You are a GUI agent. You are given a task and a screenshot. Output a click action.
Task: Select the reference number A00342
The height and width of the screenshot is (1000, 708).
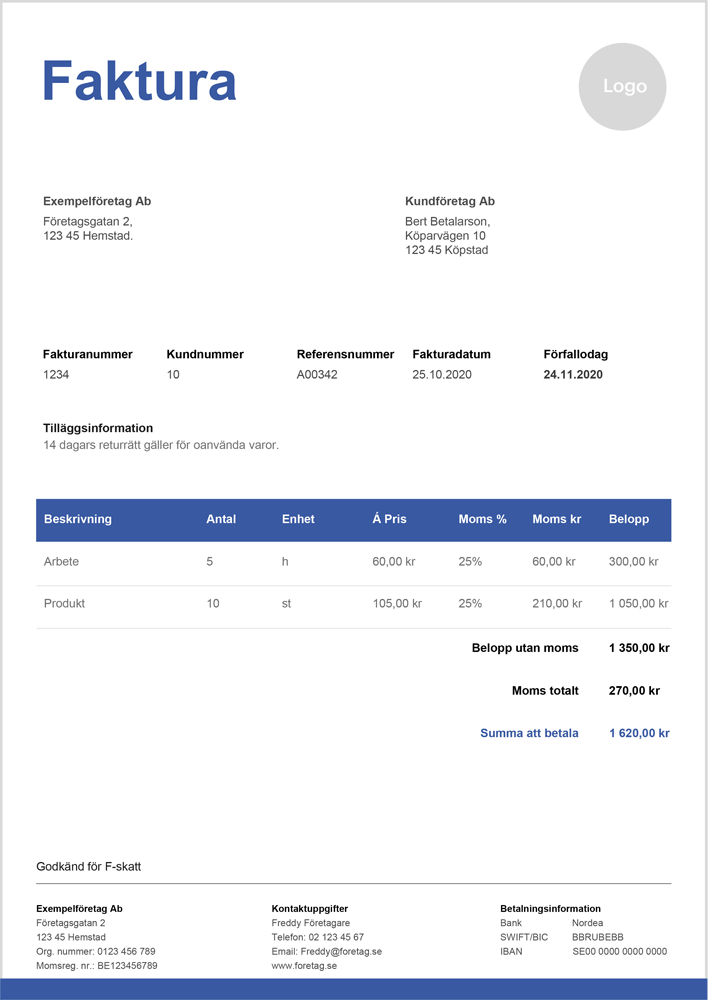(317, 375)
